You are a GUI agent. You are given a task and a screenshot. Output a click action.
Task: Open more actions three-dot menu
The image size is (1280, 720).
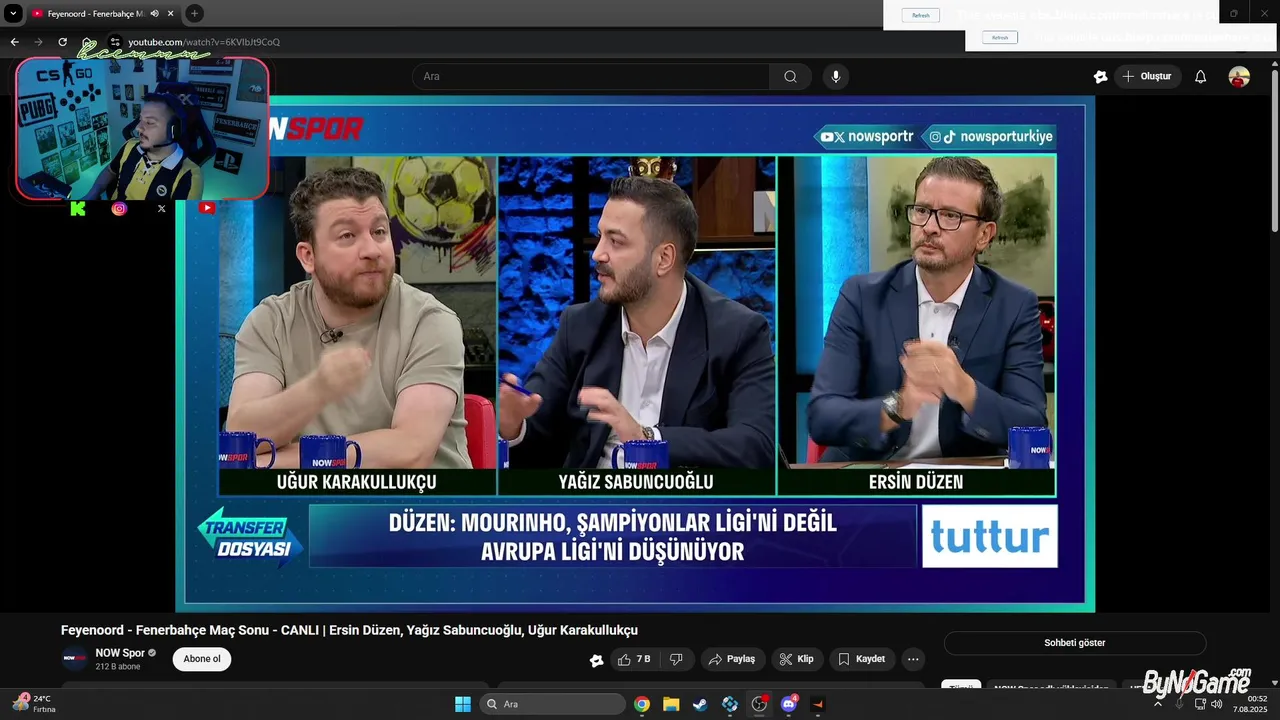point(912,659)
